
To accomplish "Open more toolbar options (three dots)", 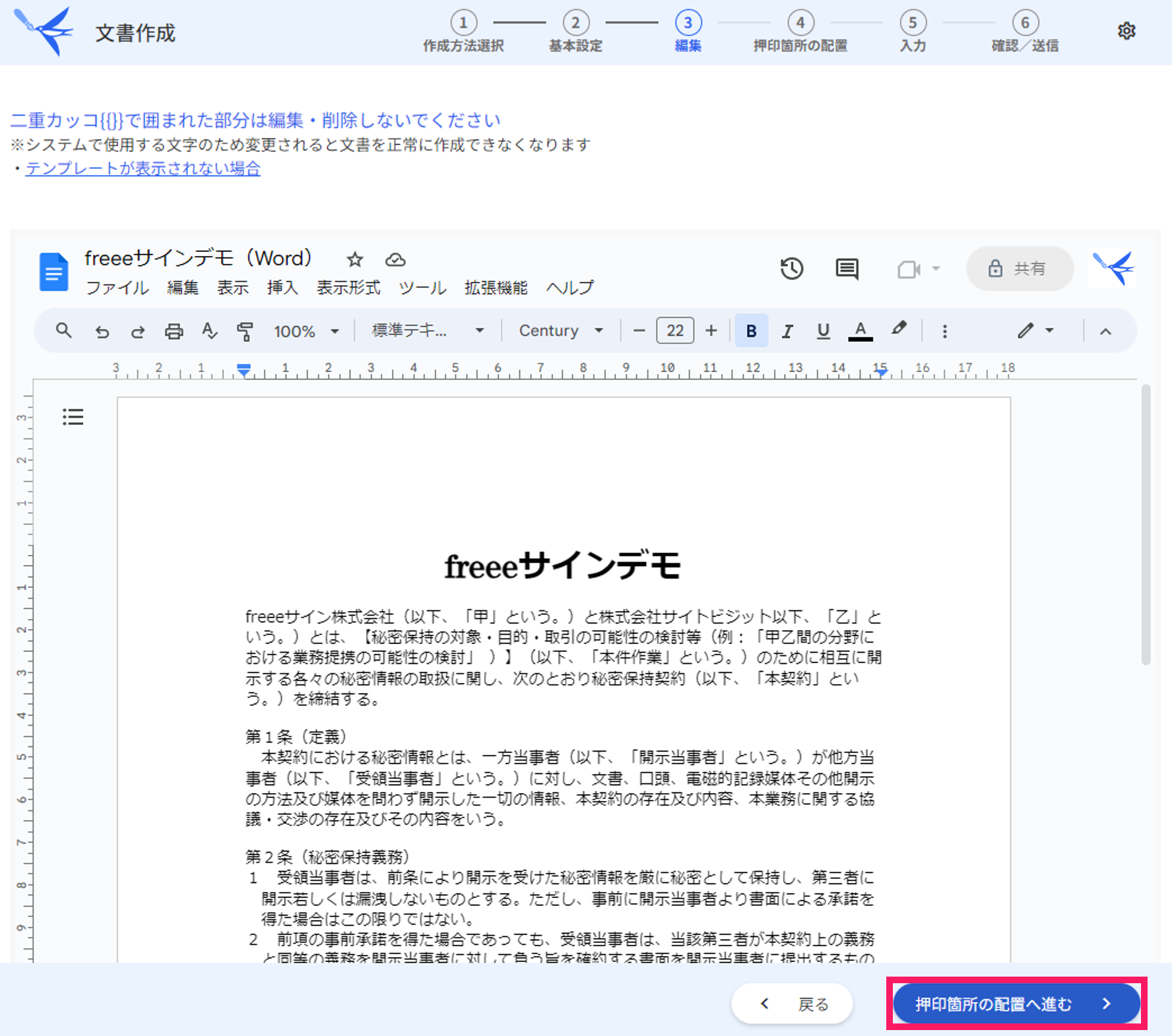I will (944, 331).
